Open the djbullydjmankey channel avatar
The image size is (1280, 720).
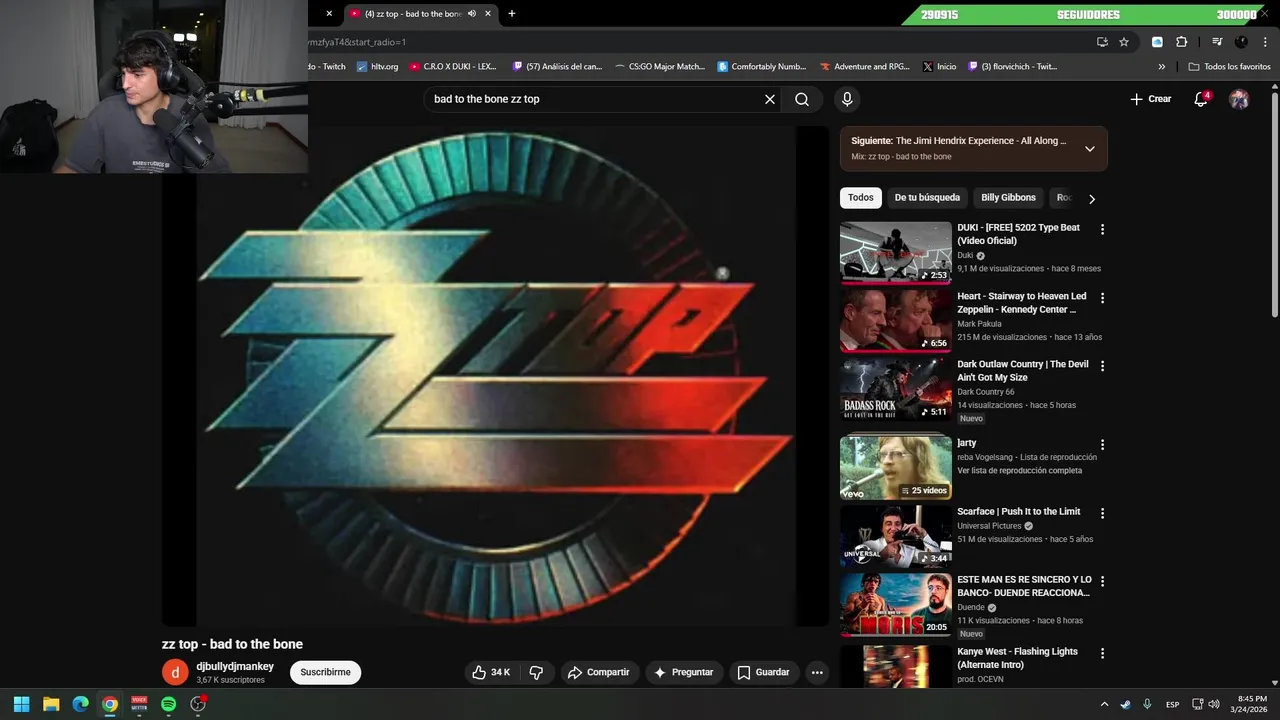[175, 672]
